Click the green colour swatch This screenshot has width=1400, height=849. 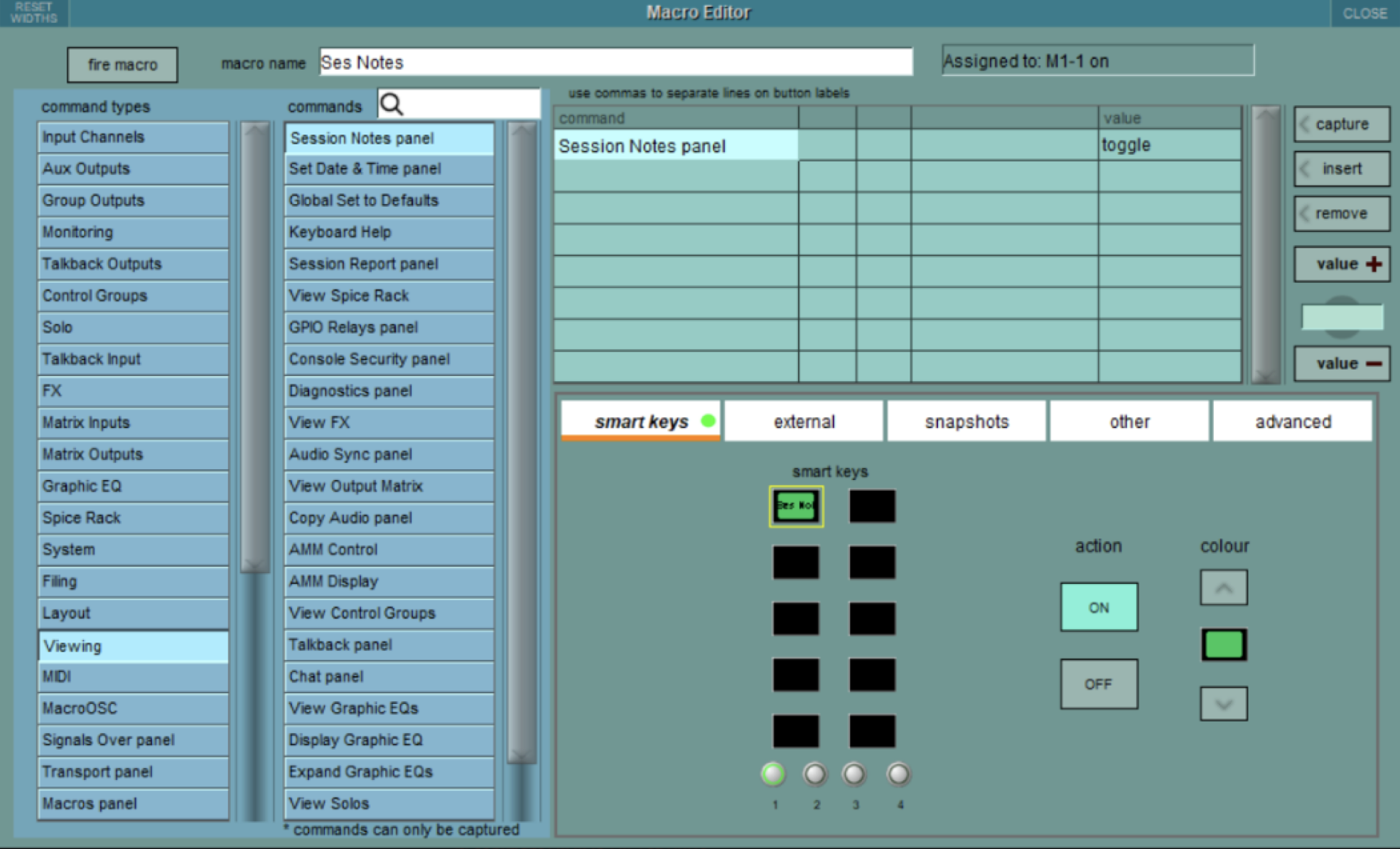(x=1223, y=645)
